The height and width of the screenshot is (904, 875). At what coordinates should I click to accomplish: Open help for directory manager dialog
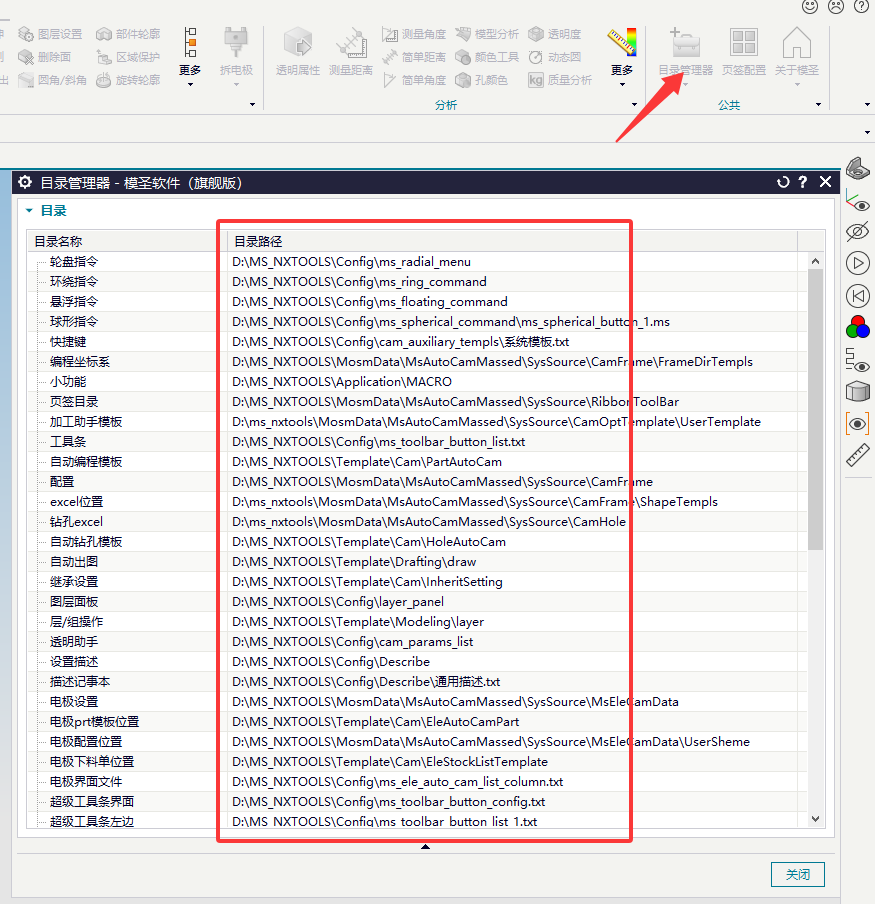click(x=803, y=182)
